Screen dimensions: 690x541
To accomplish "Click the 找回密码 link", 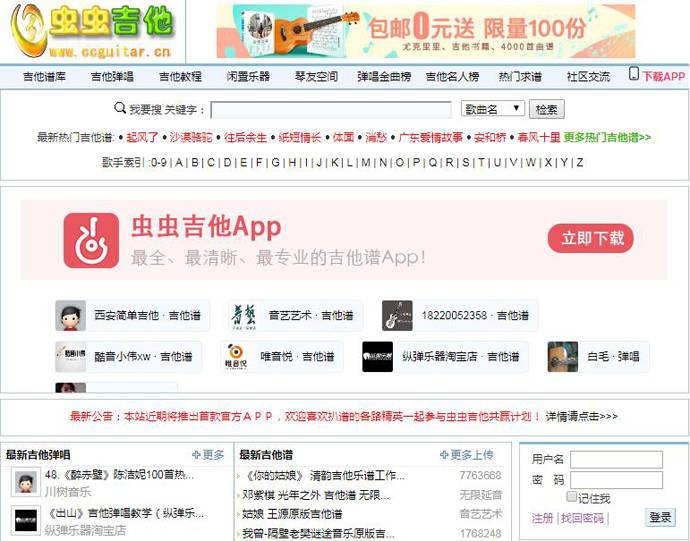I will 582,519.
